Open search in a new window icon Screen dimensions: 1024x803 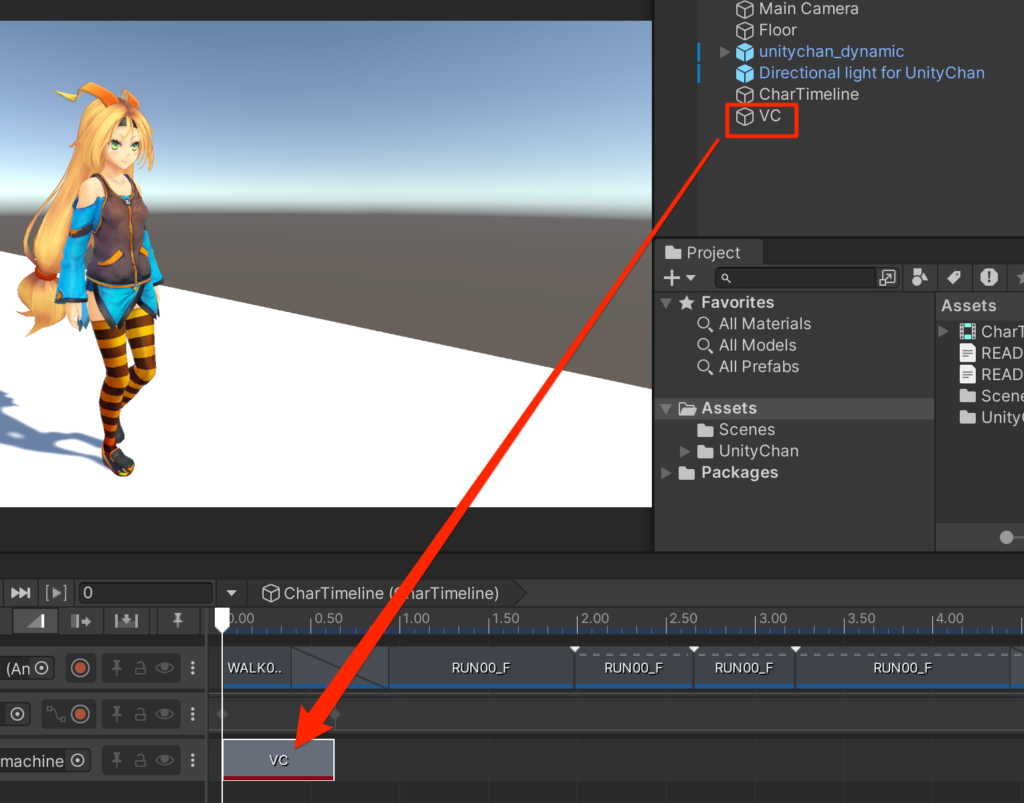[888, 278]
